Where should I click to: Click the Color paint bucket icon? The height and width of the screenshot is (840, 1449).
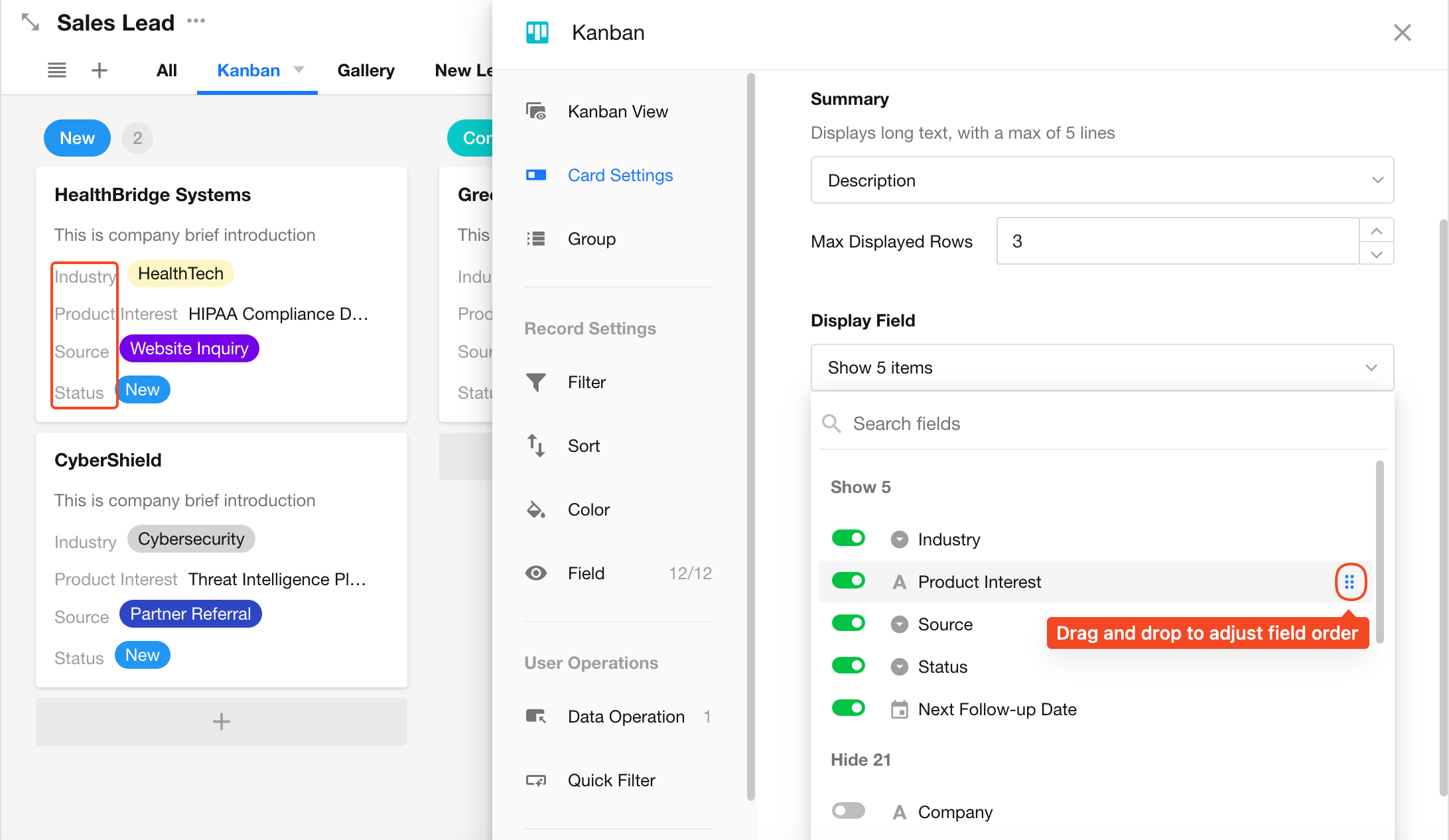pyautogui.click(x=535, y=510)
